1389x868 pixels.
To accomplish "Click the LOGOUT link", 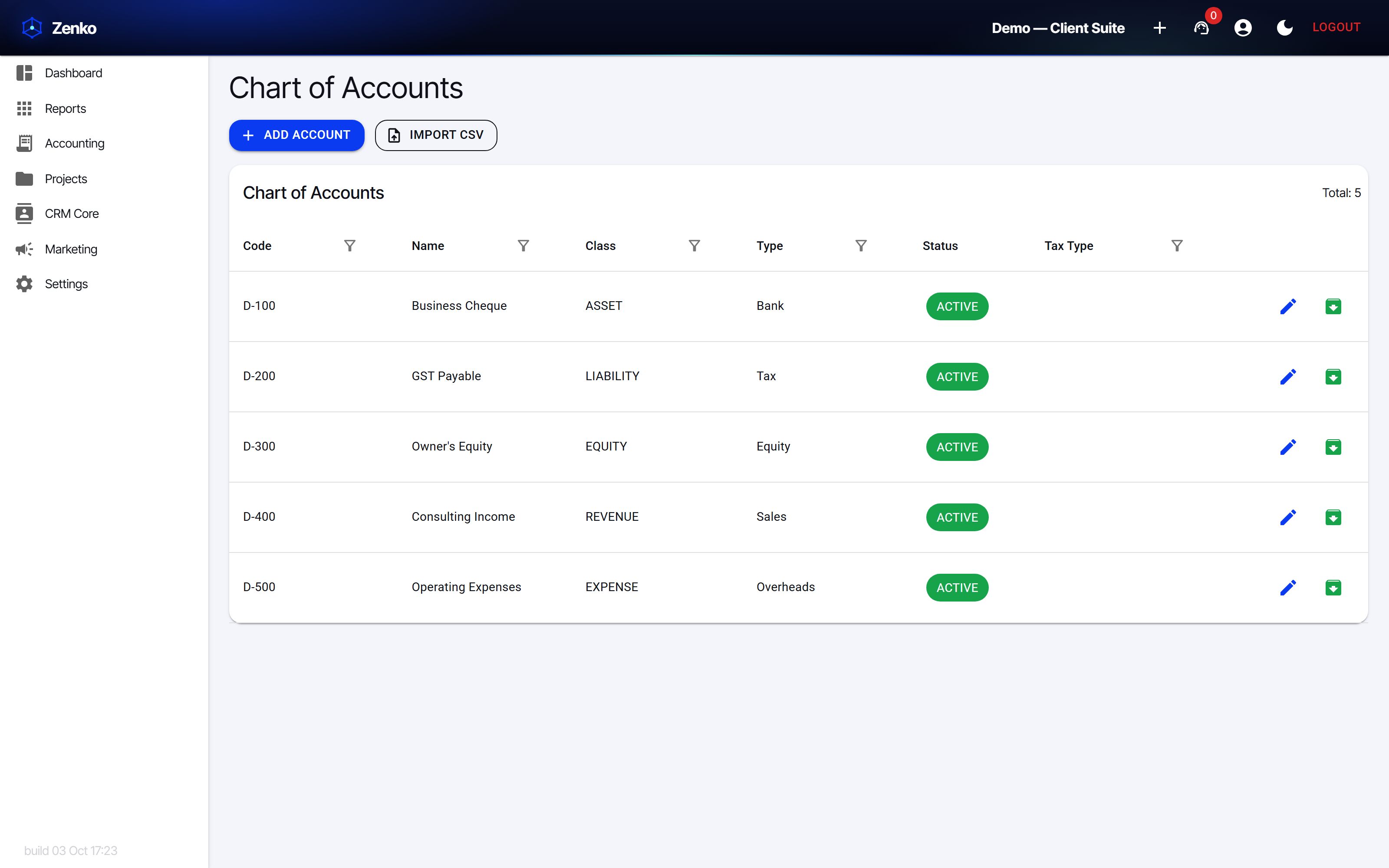I will coord(1336,27).
